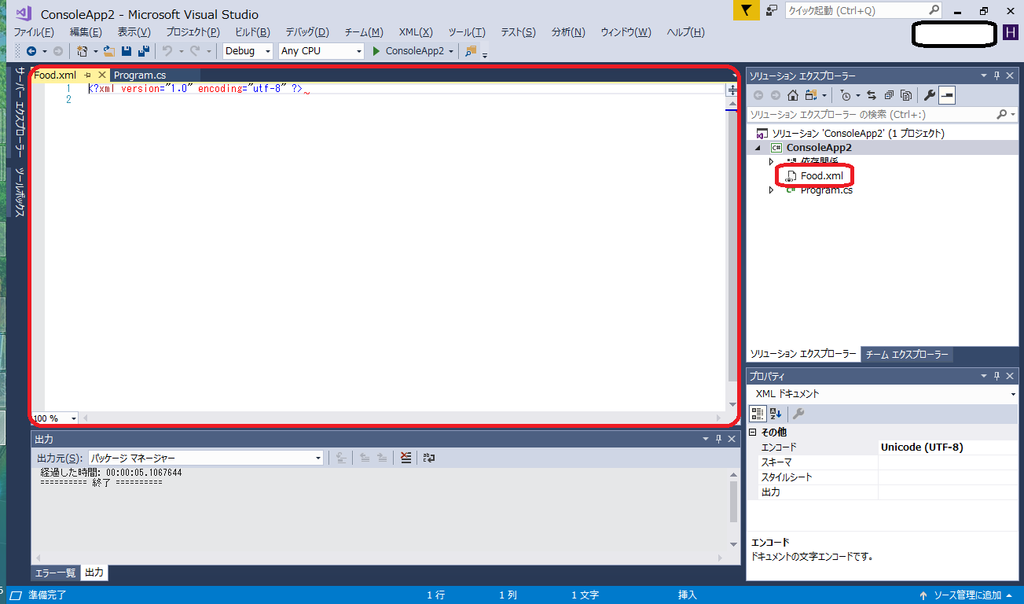Start debugging with the green play icon
Viewport: 1024px width, 604px height.
click(x=376, y=51)
